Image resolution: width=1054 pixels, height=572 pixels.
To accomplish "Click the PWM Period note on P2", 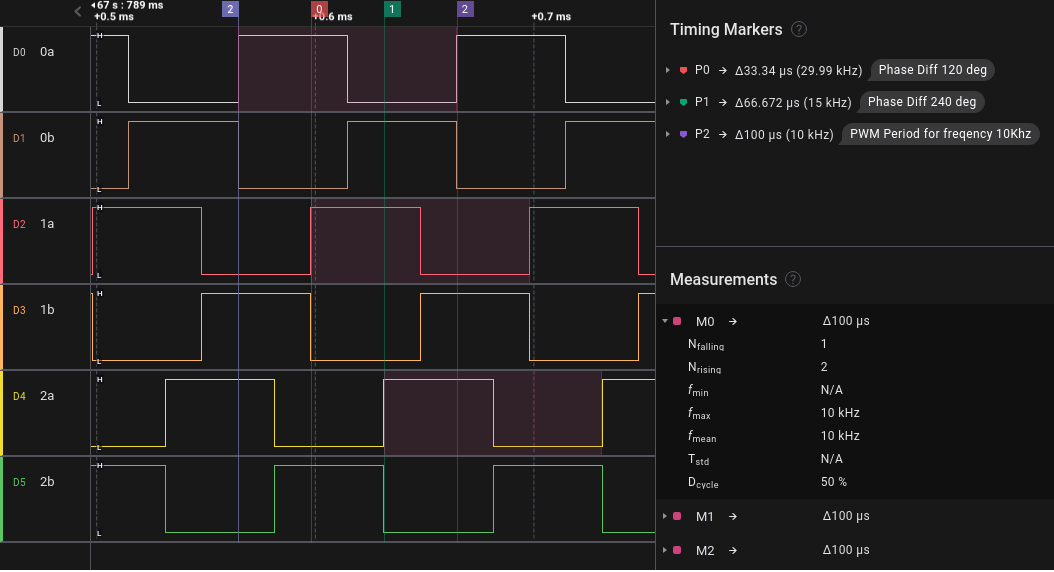I will point(940,134).
